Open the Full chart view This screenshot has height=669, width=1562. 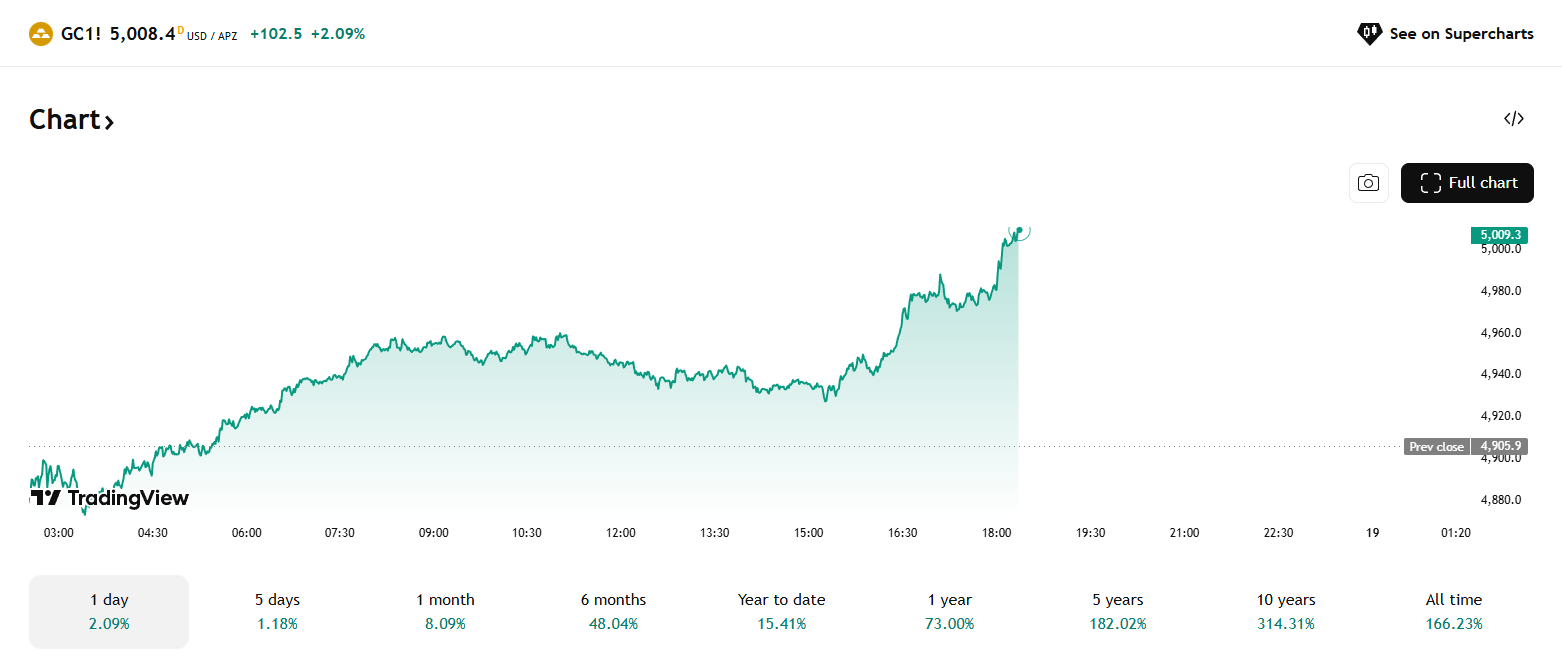click(x=1466, y=183)
